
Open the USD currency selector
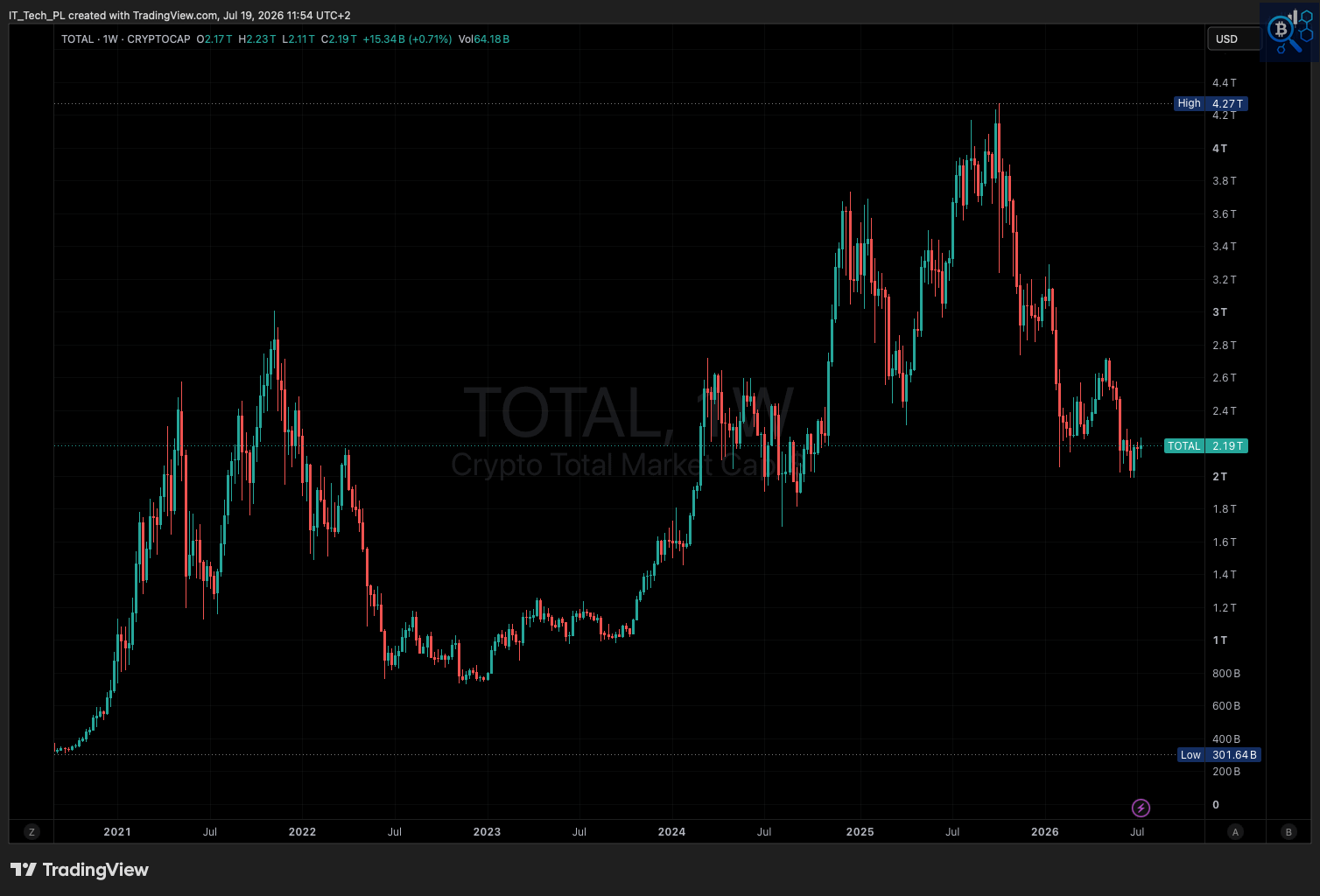[1233, 38]
